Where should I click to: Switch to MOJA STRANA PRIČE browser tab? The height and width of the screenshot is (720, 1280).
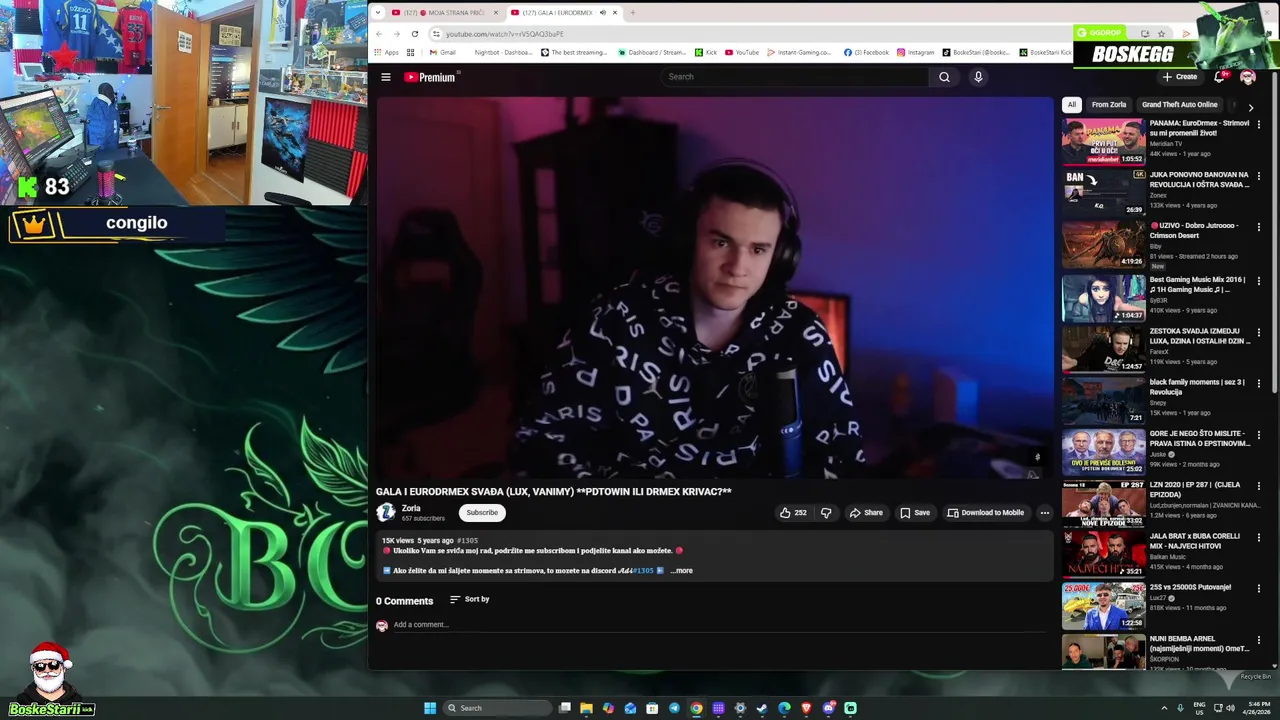point(444,13)
